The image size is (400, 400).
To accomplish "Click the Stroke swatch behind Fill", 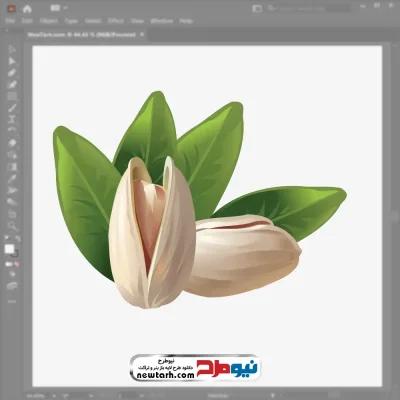I will [15, 254].
